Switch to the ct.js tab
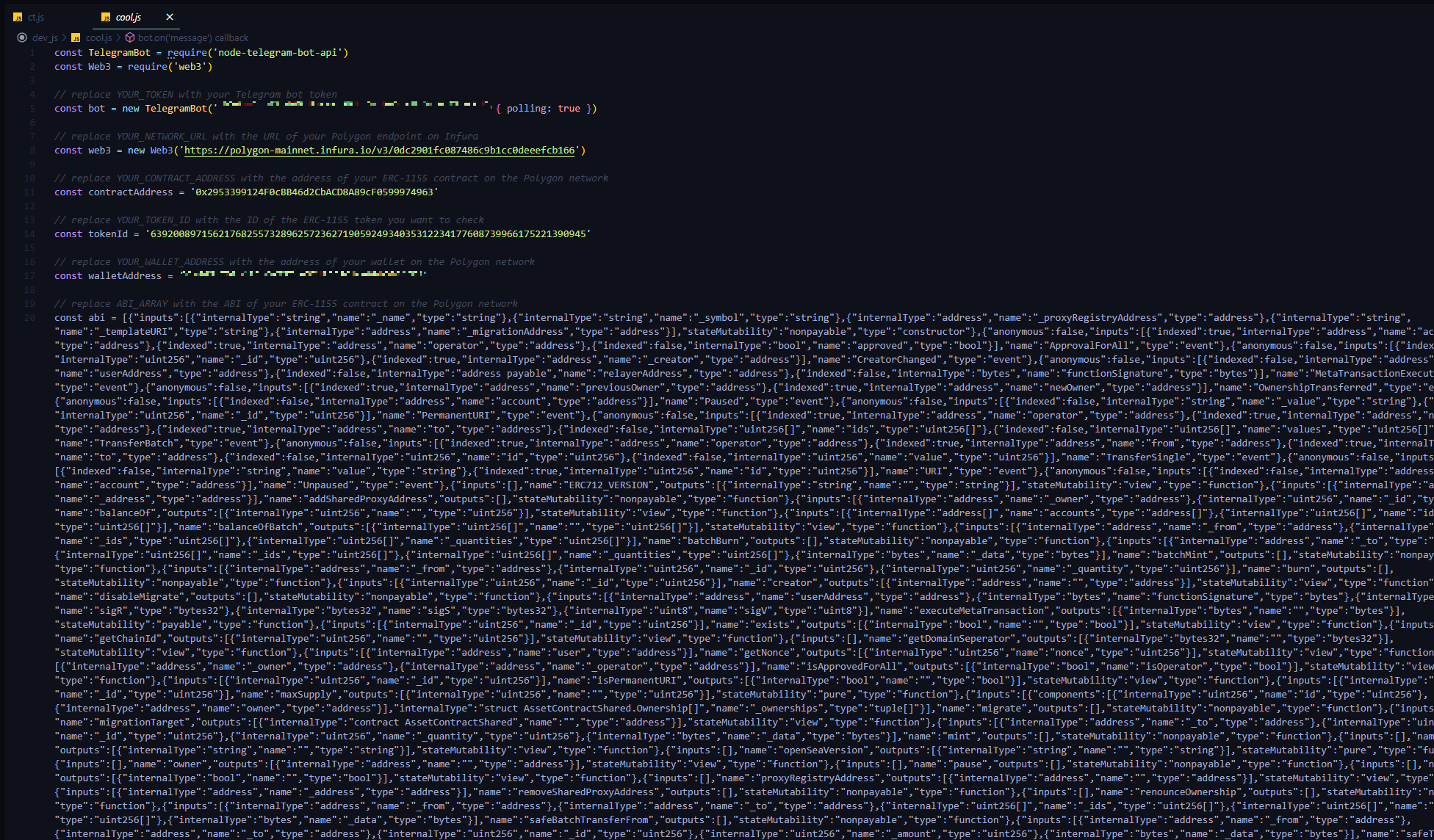This screenshot has width=1434, height=840. click(x=36, y=17)
